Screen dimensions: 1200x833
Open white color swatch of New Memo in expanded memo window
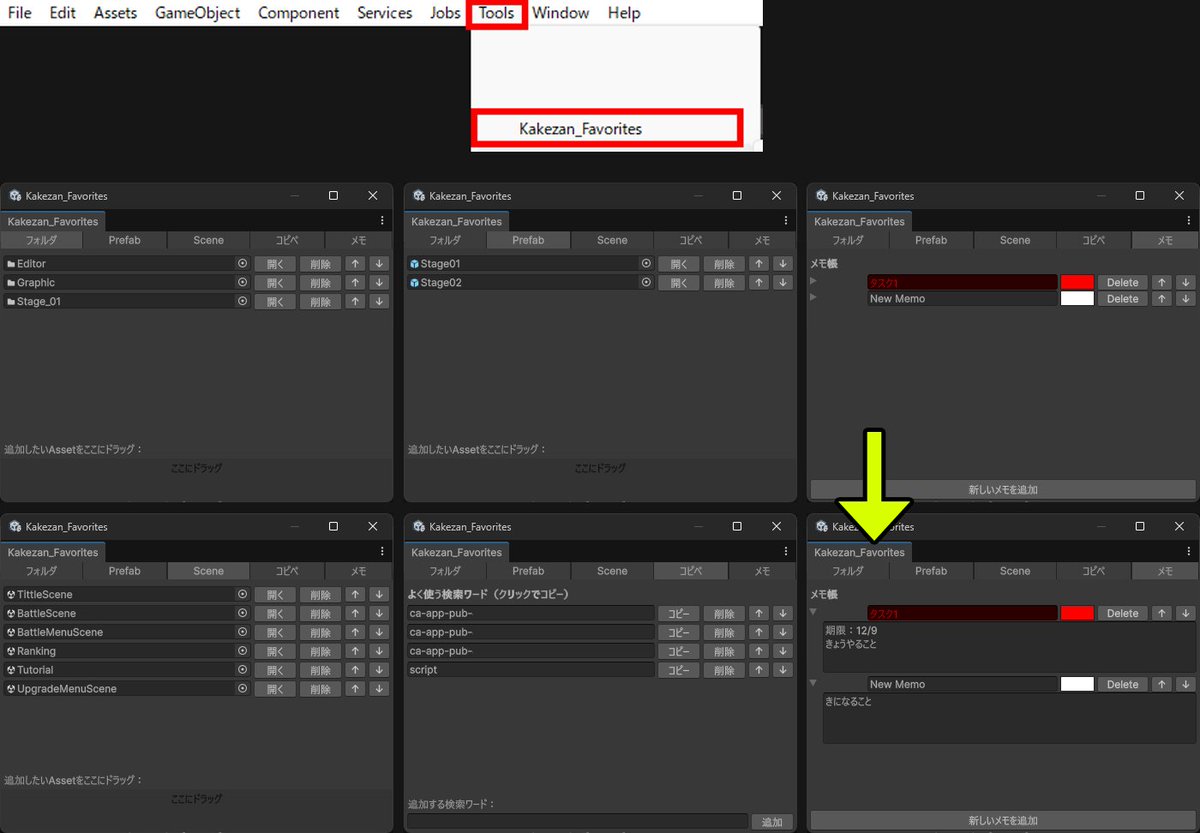pos(1077,685)
